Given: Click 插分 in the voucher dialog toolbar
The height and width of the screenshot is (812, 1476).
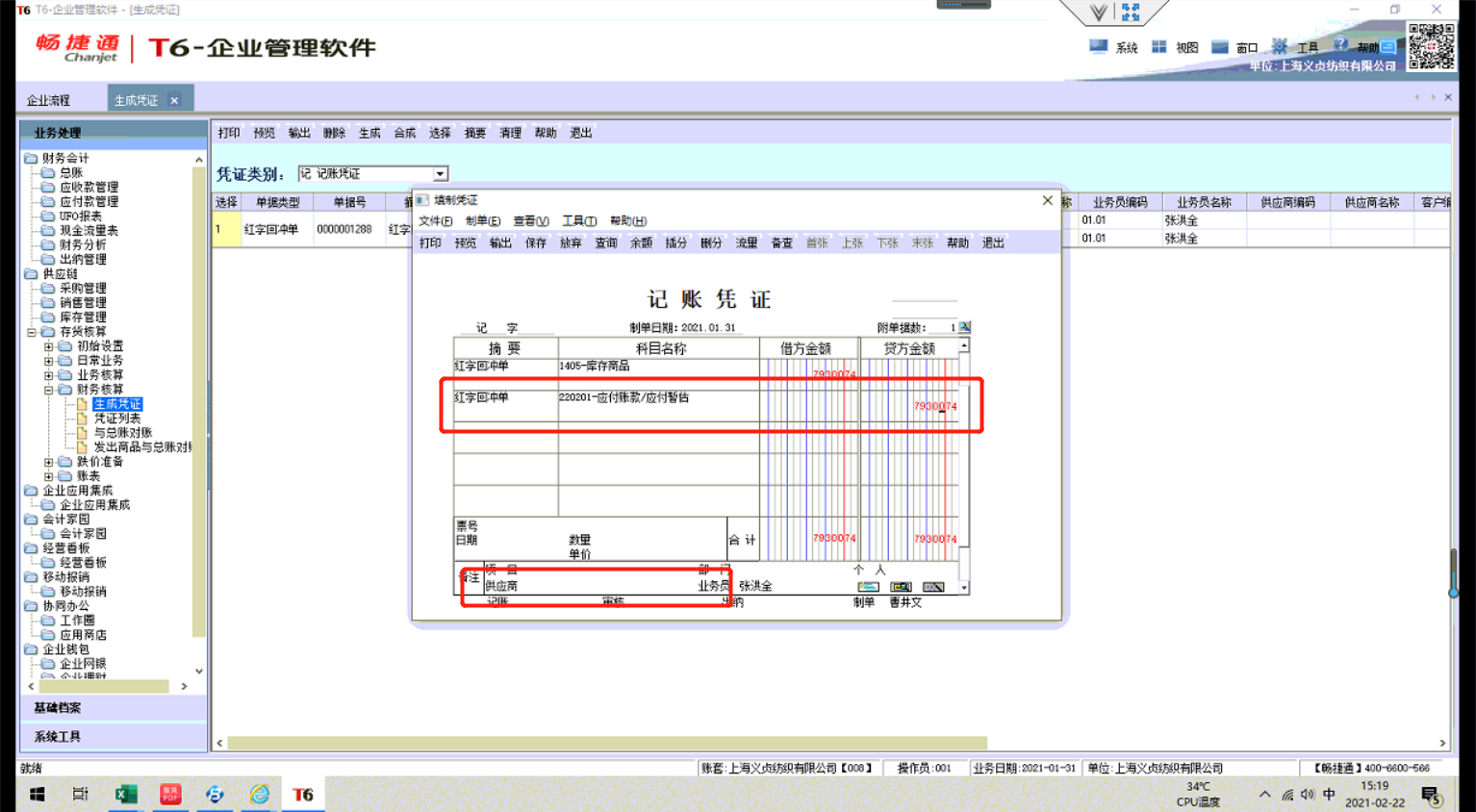Looking at the screenshot, I should (x=676, y=243).
